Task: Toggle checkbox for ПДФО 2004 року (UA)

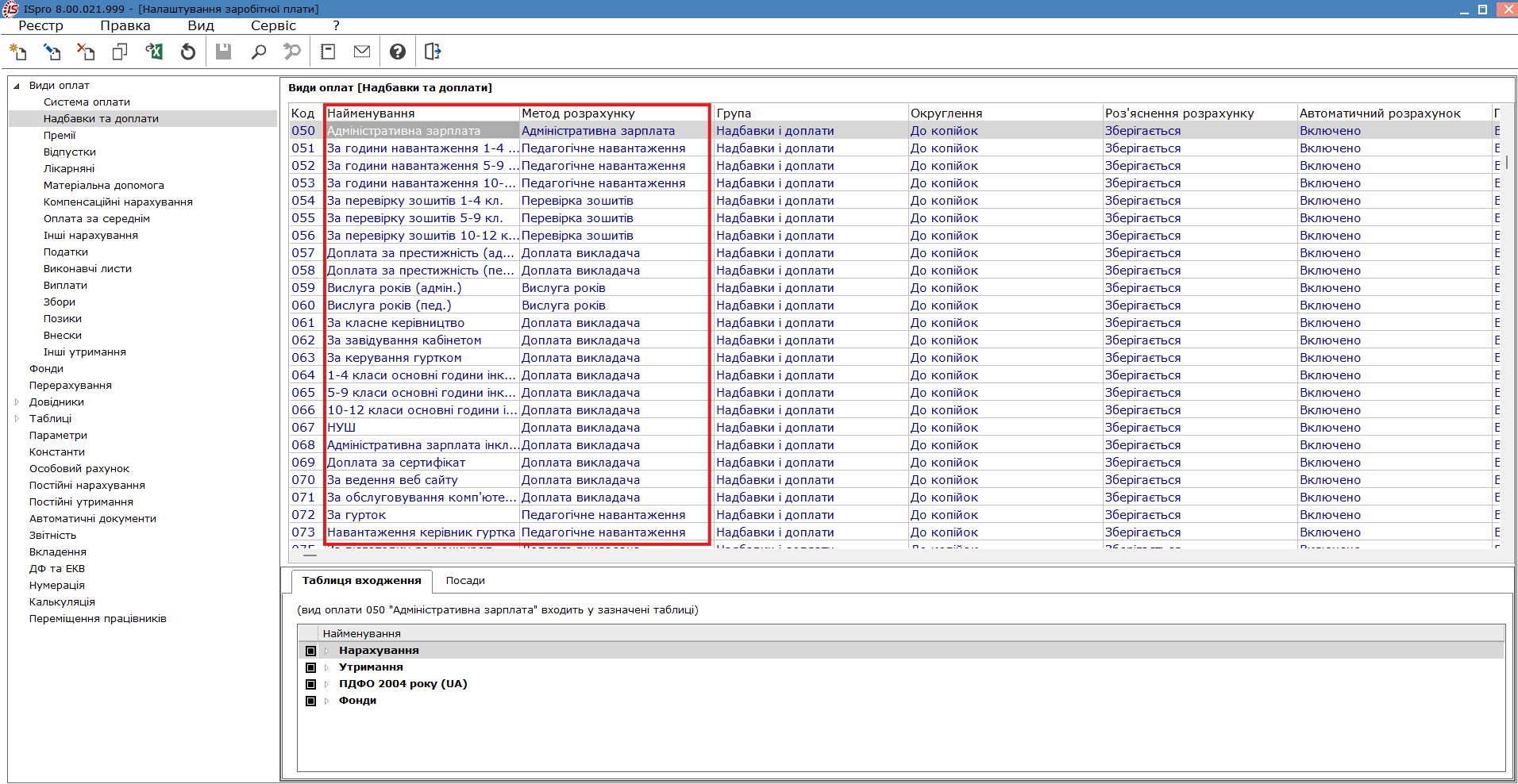Action: pos(311,684)
